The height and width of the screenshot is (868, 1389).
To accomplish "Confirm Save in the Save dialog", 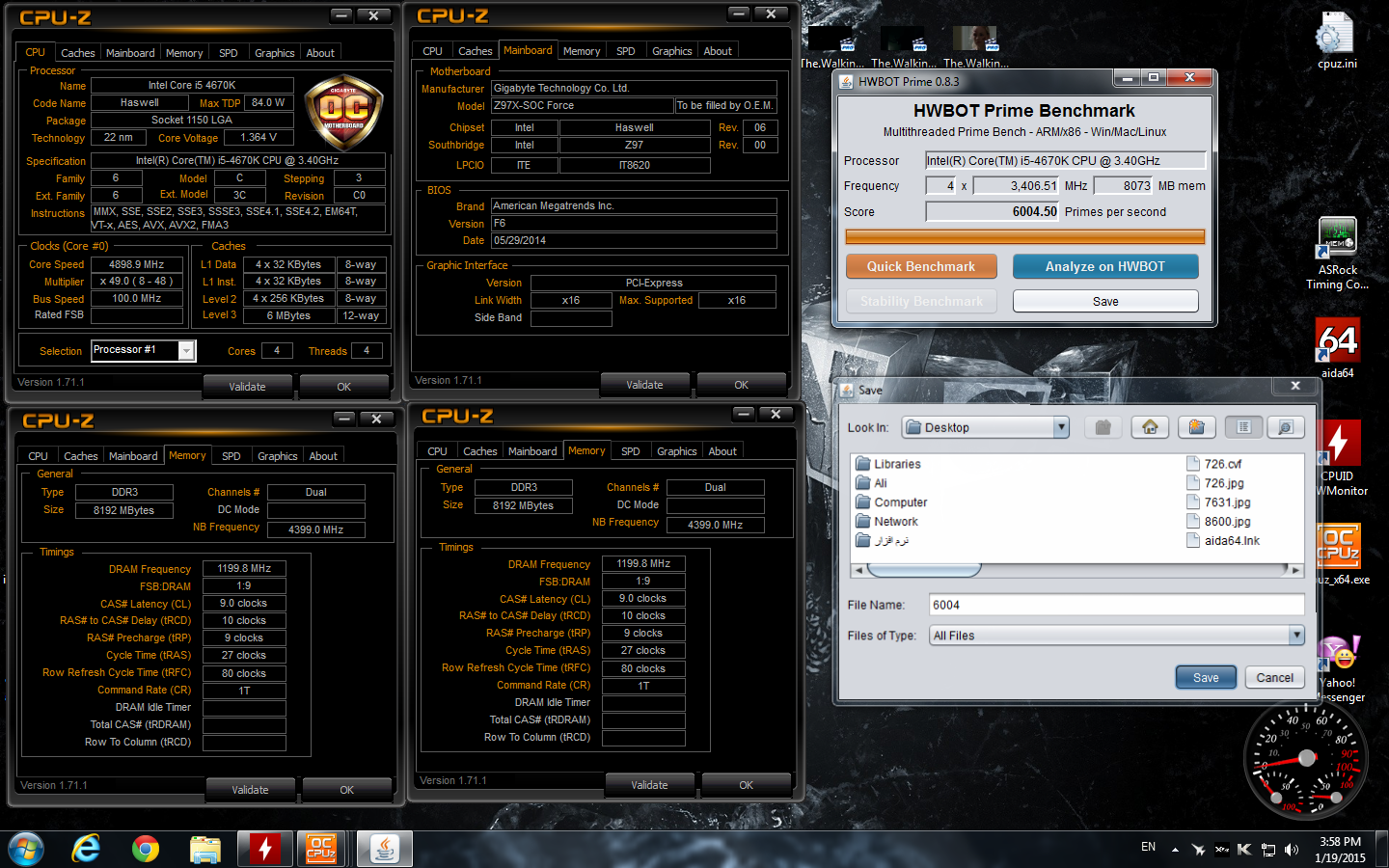I will click(1206, 677).
